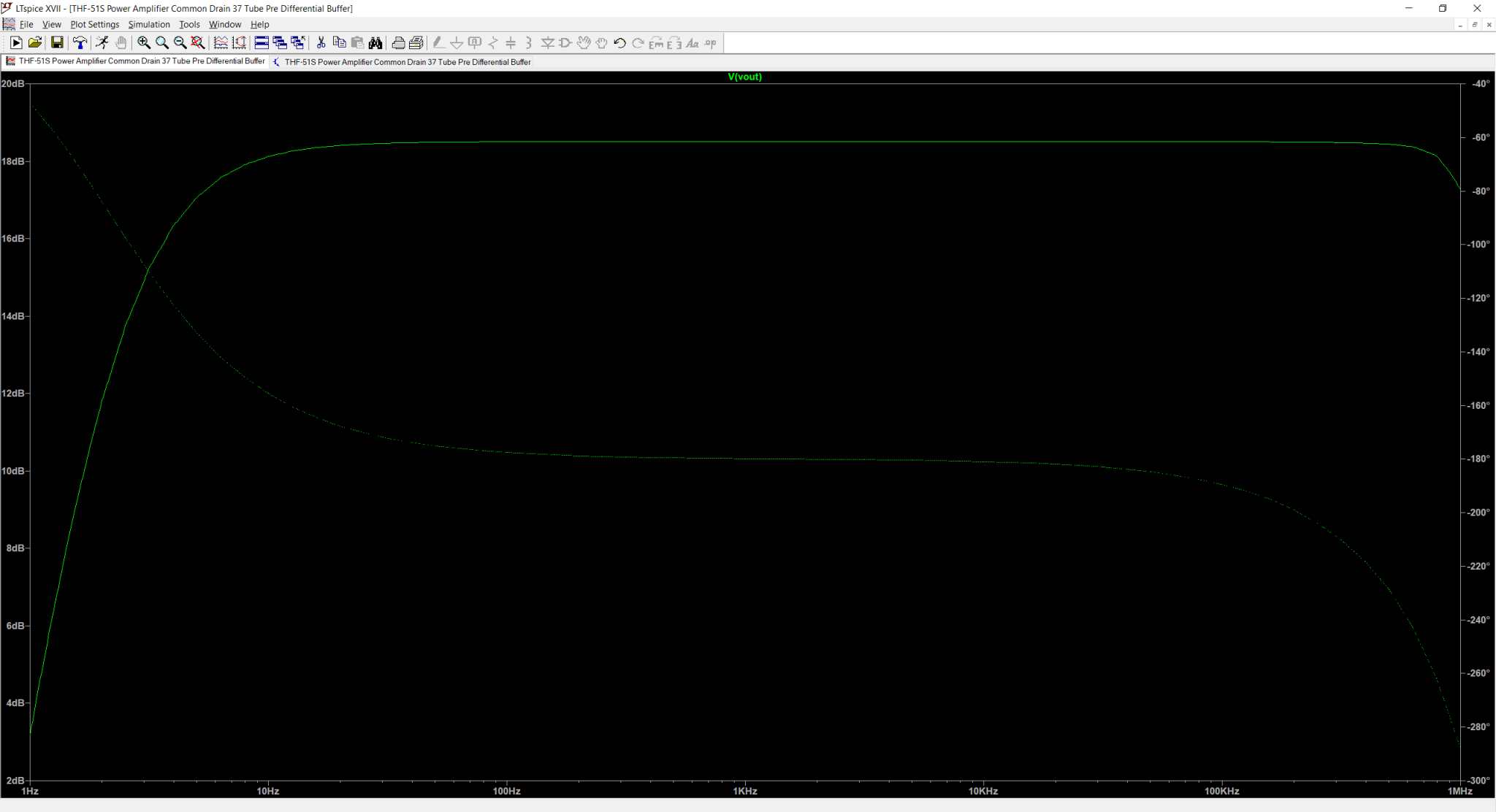The width and height of the screenshot is (1496, 812).
Task: Minimize the inner plot document window
Action: coord(1460,25)
